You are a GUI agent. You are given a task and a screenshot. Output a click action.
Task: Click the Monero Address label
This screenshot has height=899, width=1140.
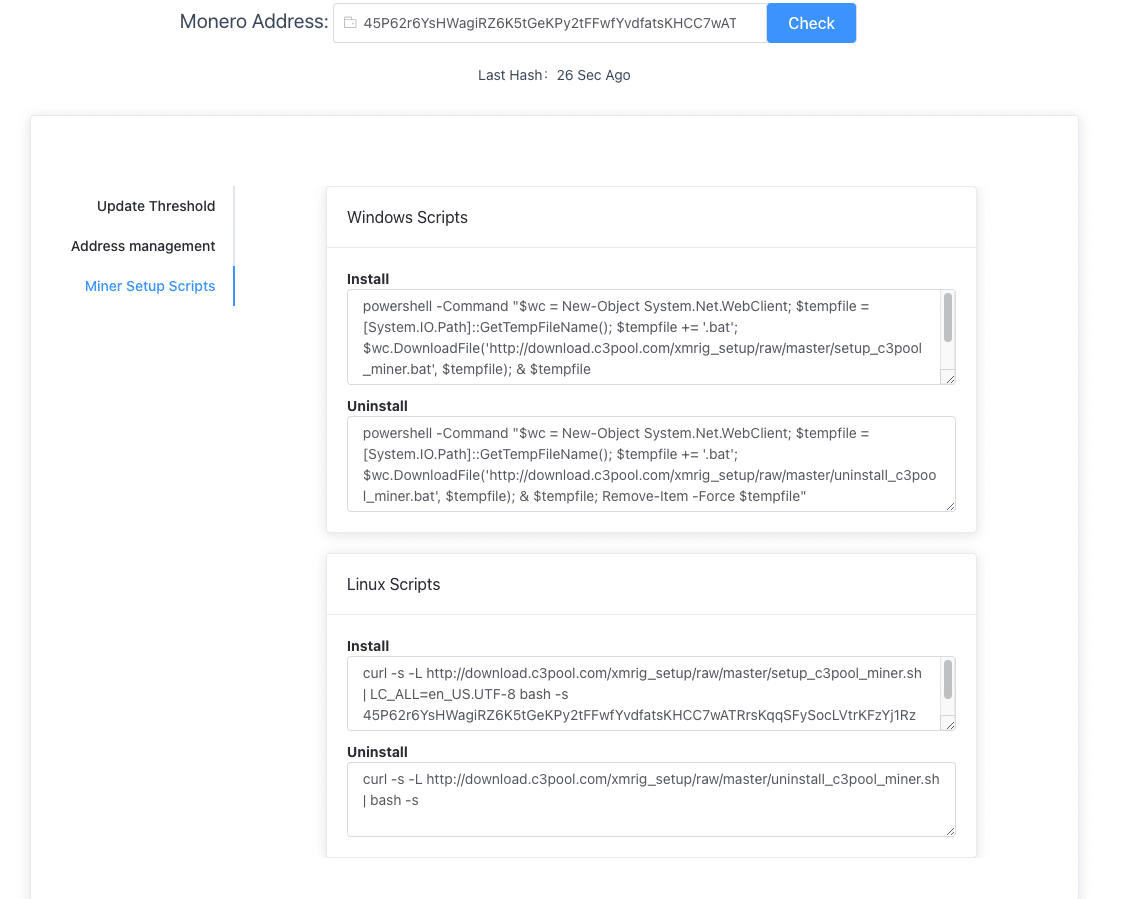pyautogui.click(x=254, y=22)
